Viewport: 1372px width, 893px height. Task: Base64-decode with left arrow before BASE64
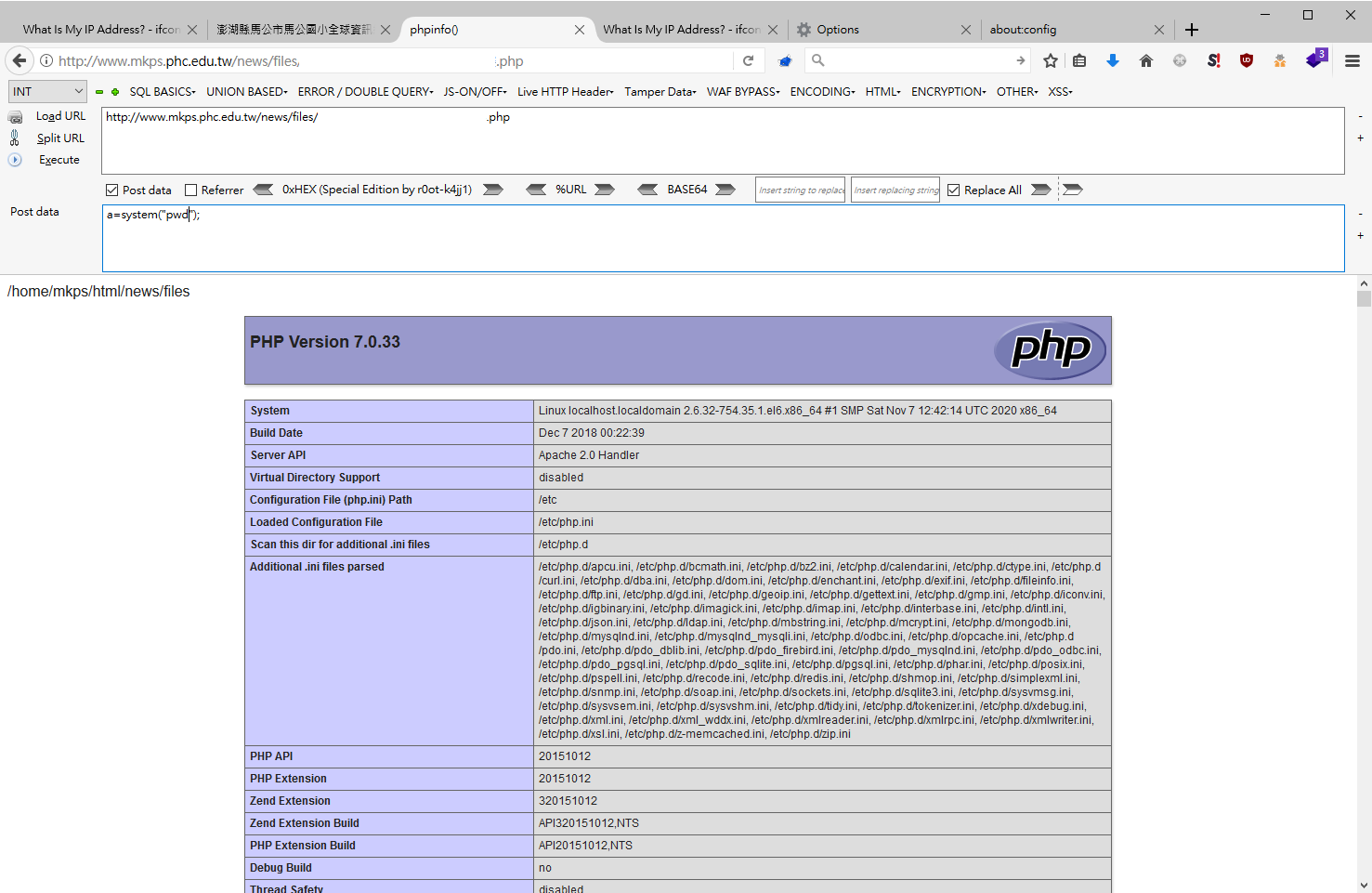tap(647, 190)
